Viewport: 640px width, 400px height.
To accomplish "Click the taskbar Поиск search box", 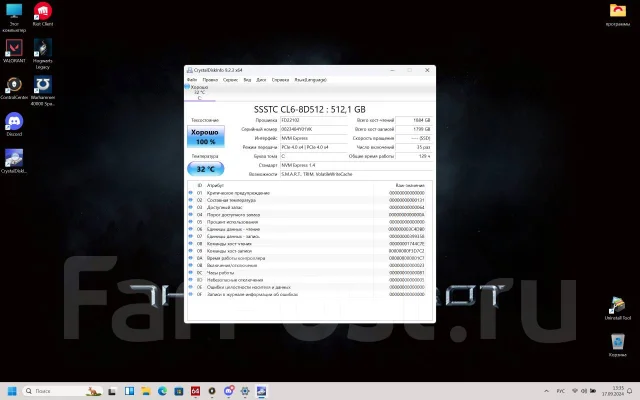I will (62, 391).
